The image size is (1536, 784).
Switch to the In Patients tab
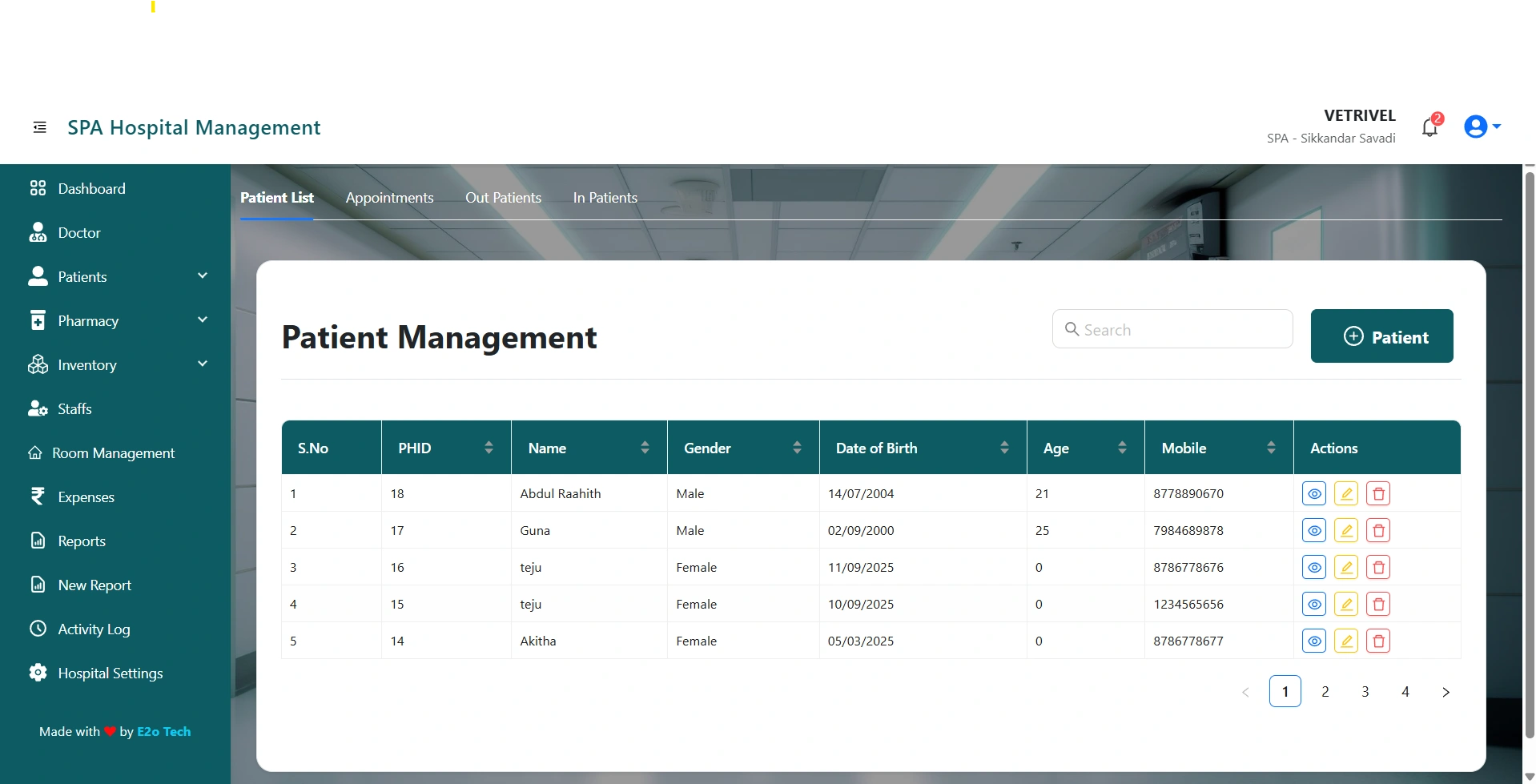click(605, 198)
